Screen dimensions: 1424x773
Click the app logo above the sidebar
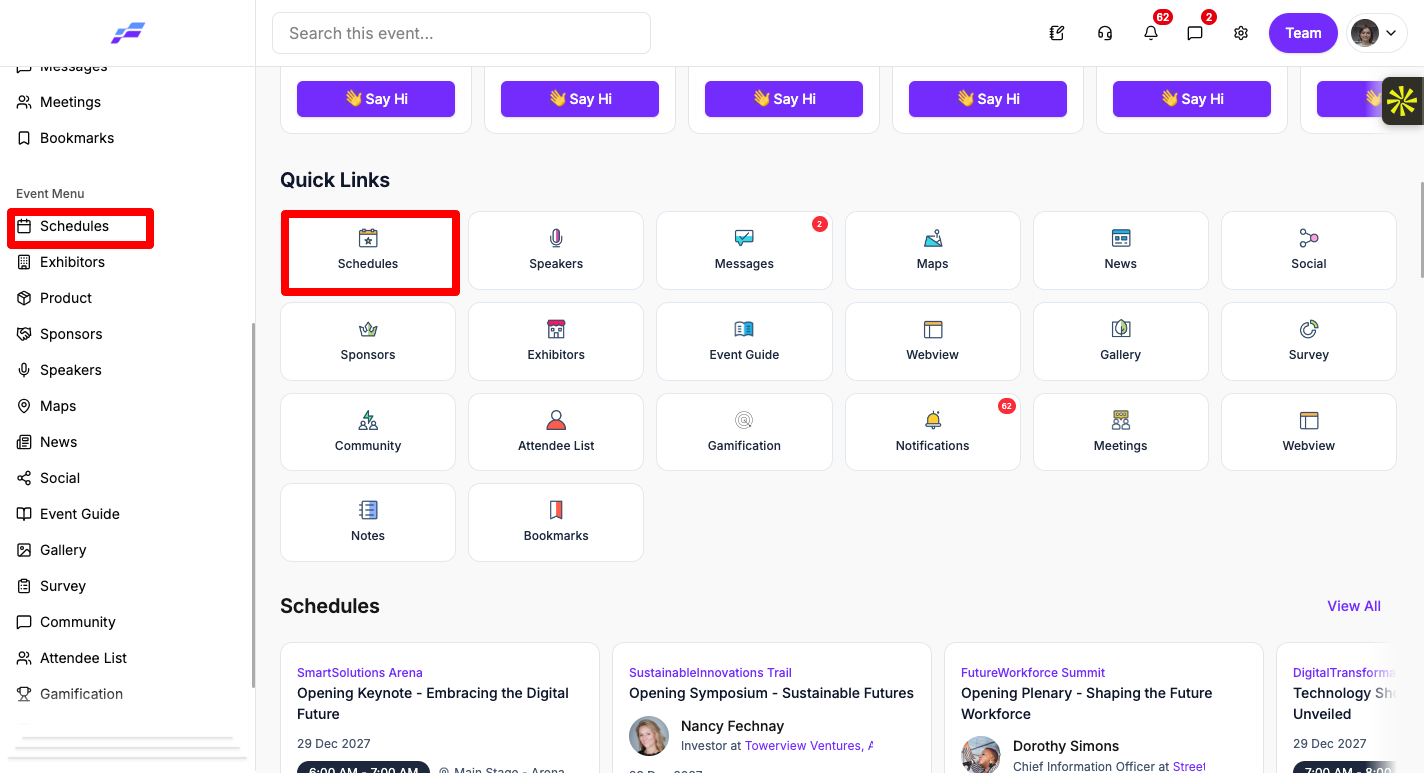click(x=128, y=33)
